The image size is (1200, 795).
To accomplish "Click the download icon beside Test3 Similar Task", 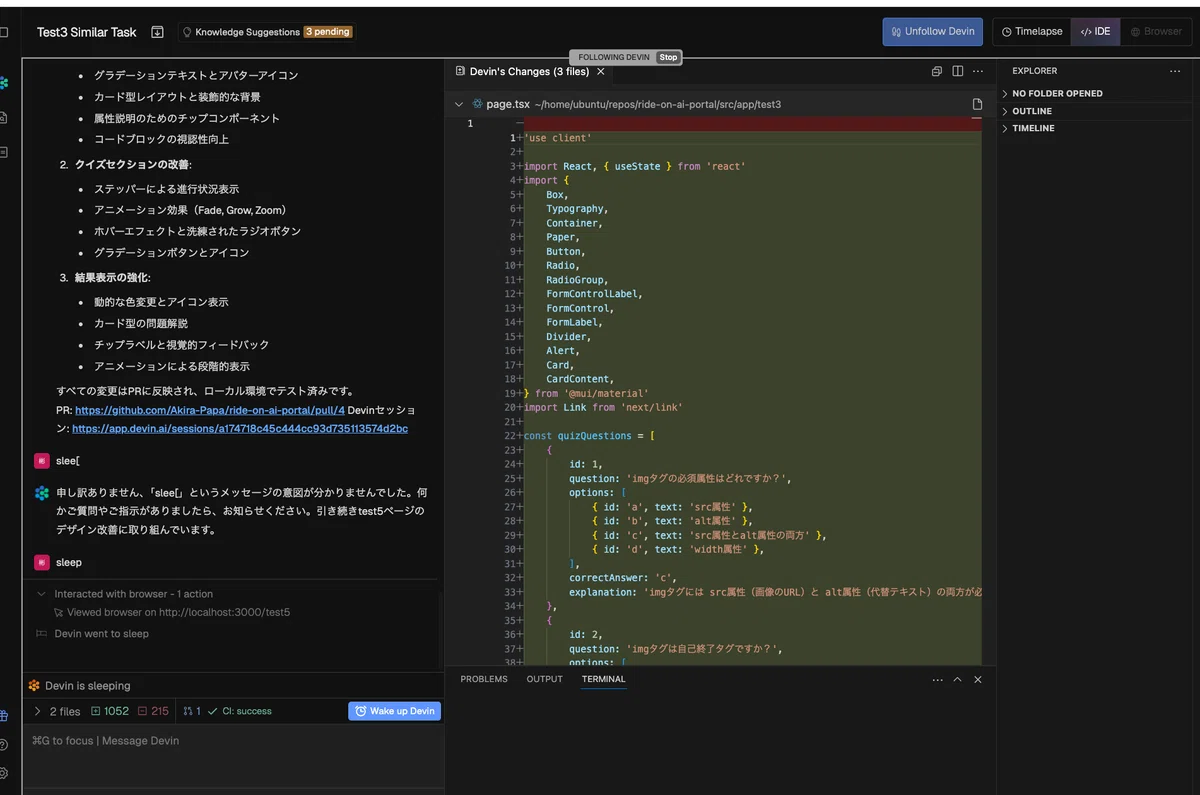I will (157, 32).
